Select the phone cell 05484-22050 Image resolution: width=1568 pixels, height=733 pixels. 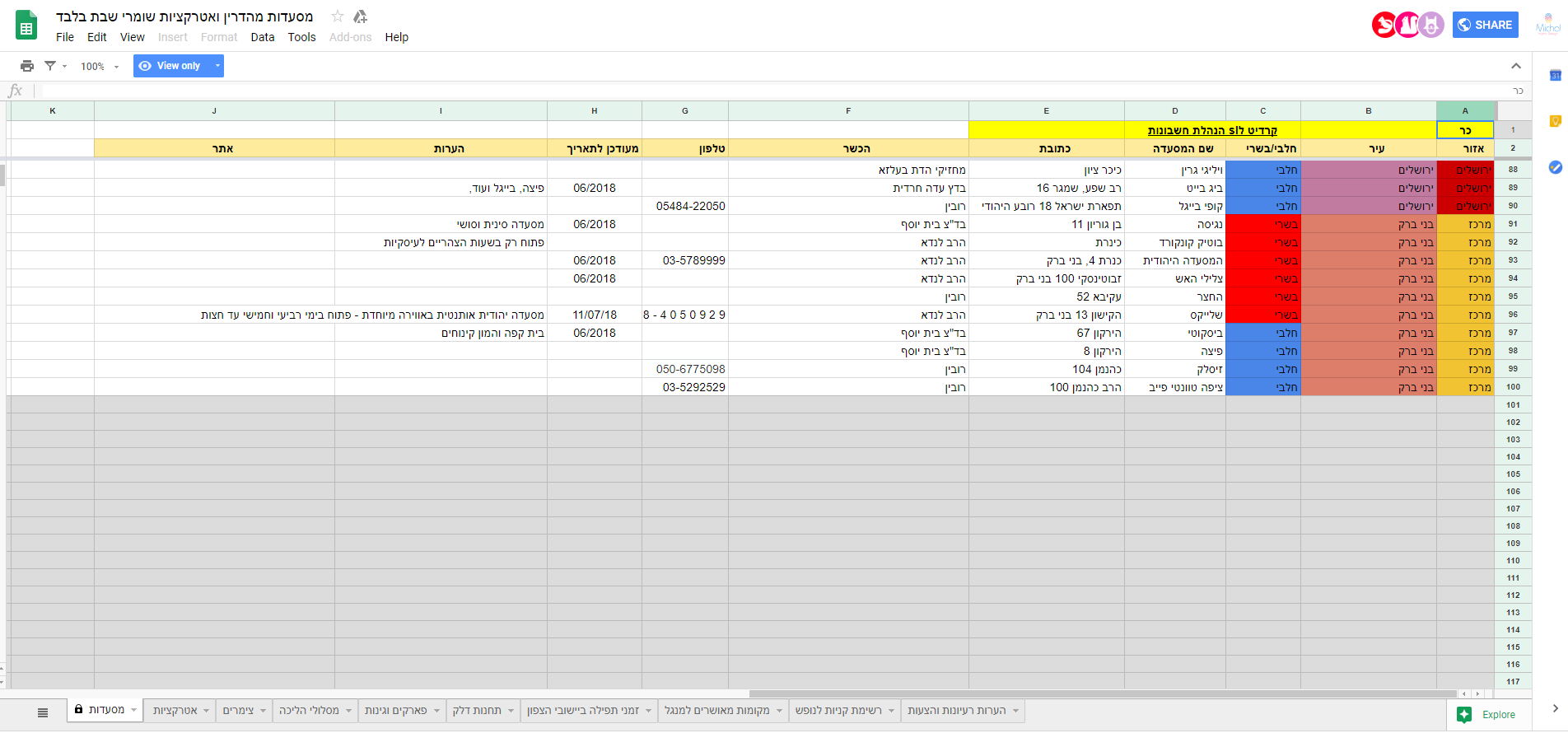(x=685, y=206)
